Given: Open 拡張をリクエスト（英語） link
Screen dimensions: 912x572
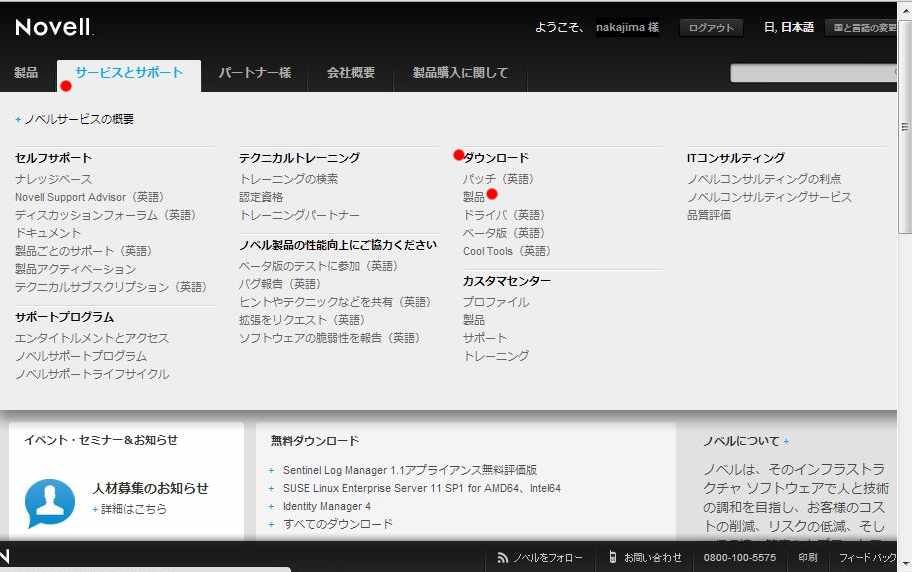Looking at the screenshot, I should pos(302,320).
